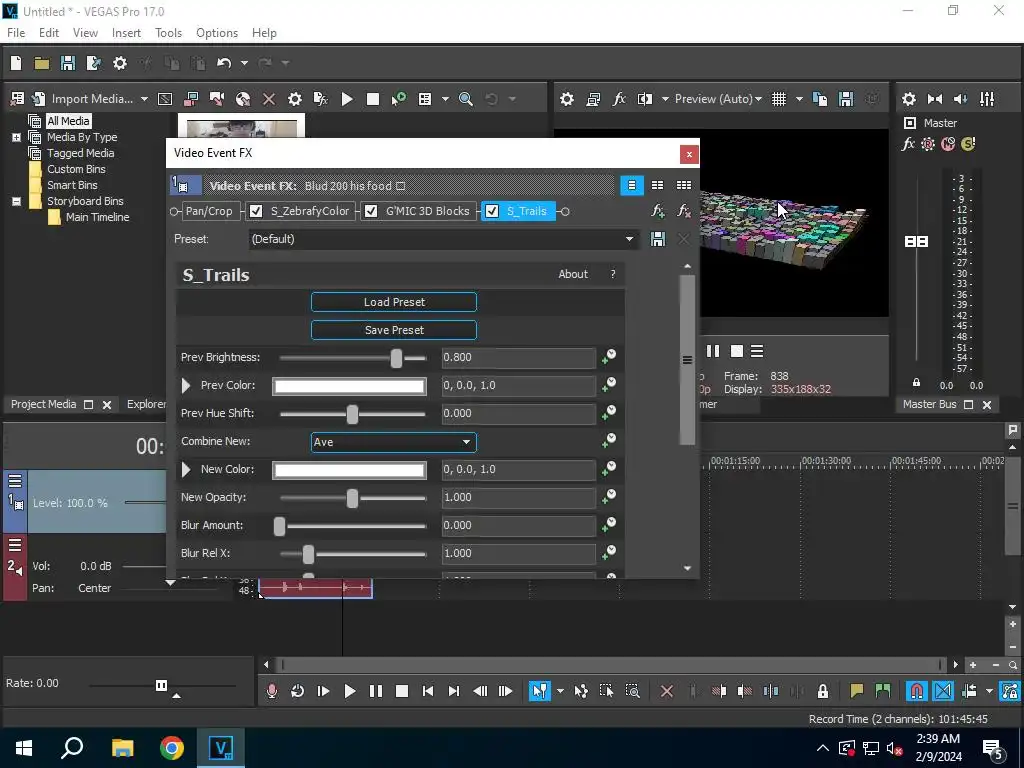The image size is (1024, 768).
Task: Click Import Media button
Action: [x=84, y=99]
